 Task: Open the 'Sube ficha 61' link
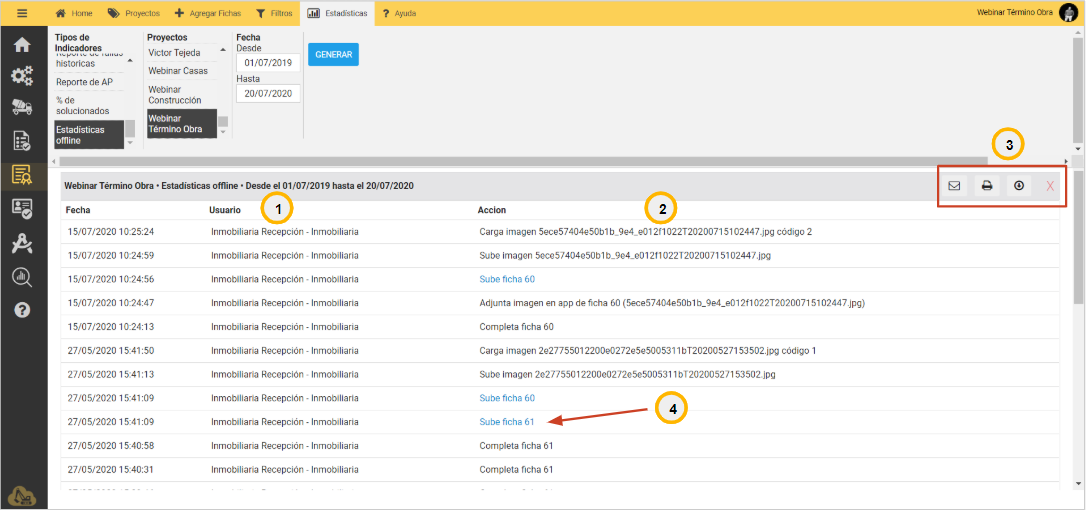(x=507, y=422)
